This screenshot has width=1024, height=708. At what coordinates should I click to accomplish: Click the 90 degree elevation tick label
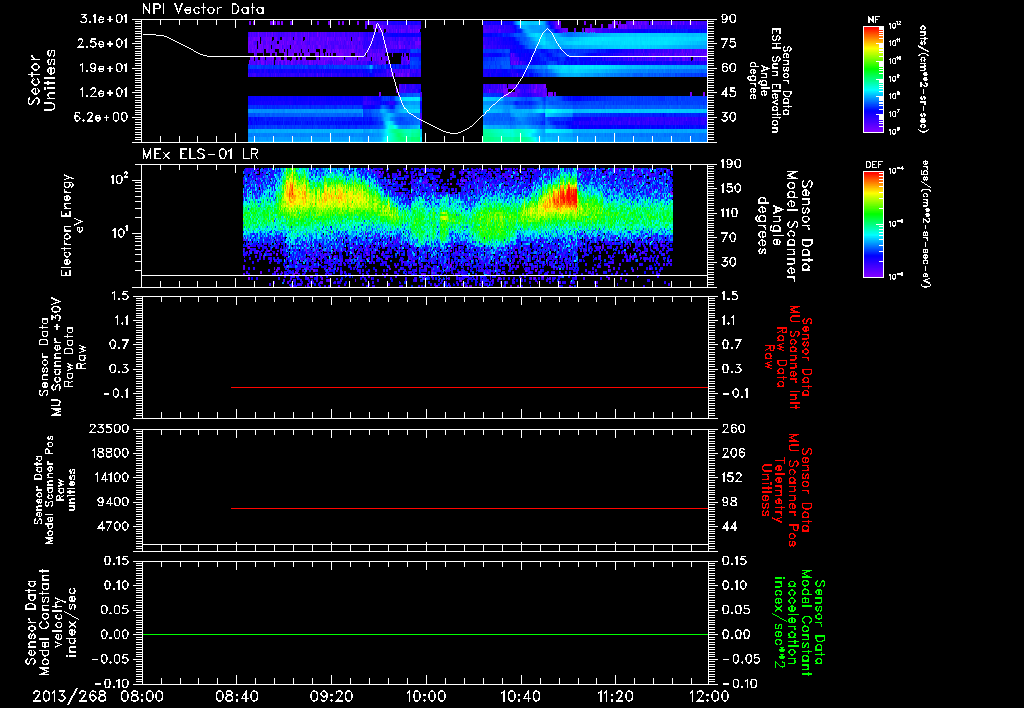728,19
